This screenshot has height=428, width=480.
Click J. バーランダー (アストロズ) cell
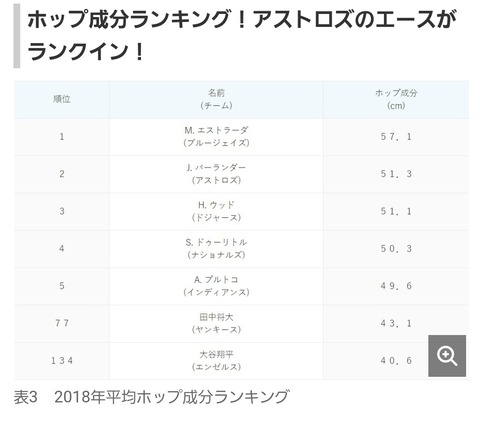coord(216,174)
